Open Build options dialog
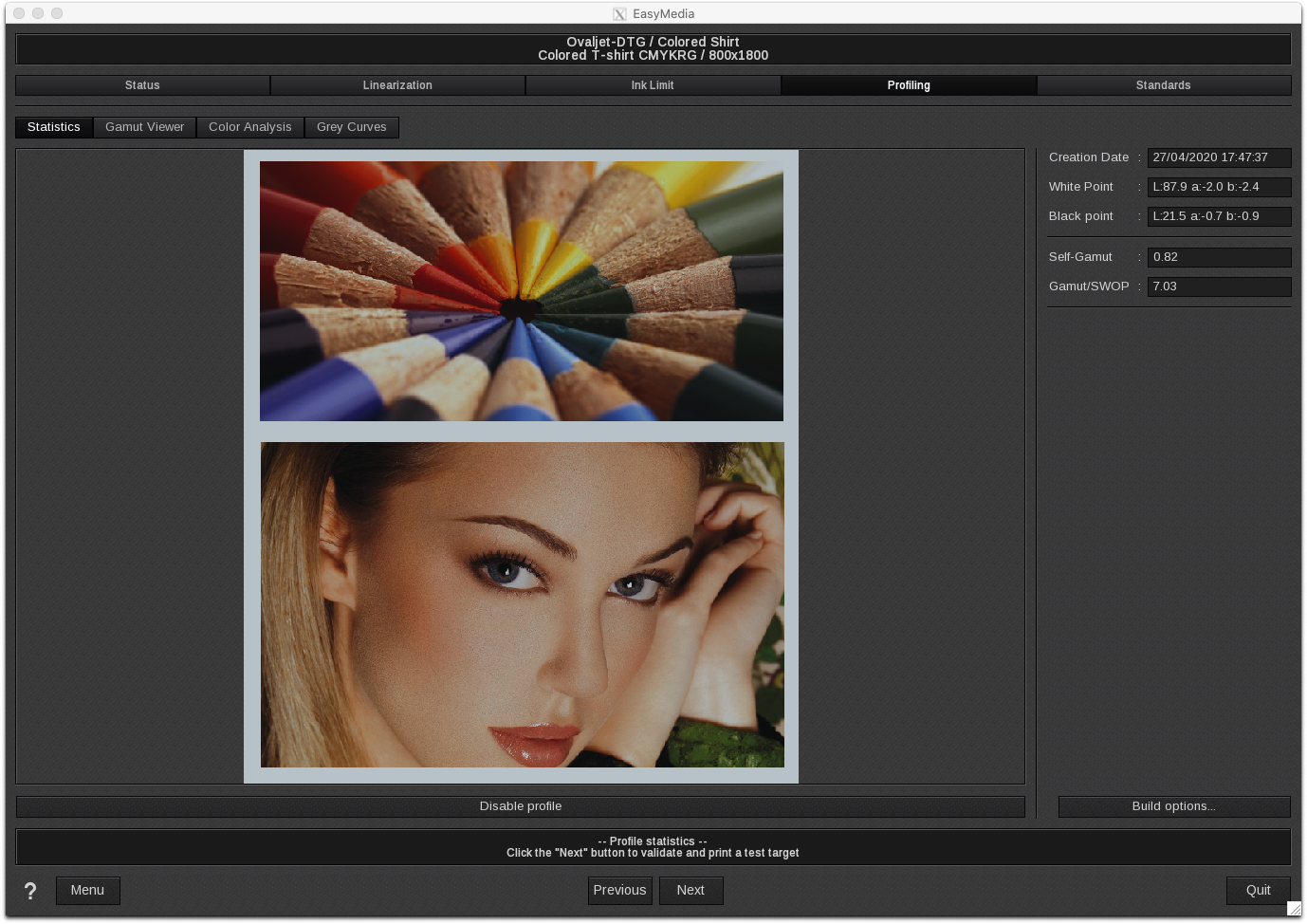 [1173, 806]
